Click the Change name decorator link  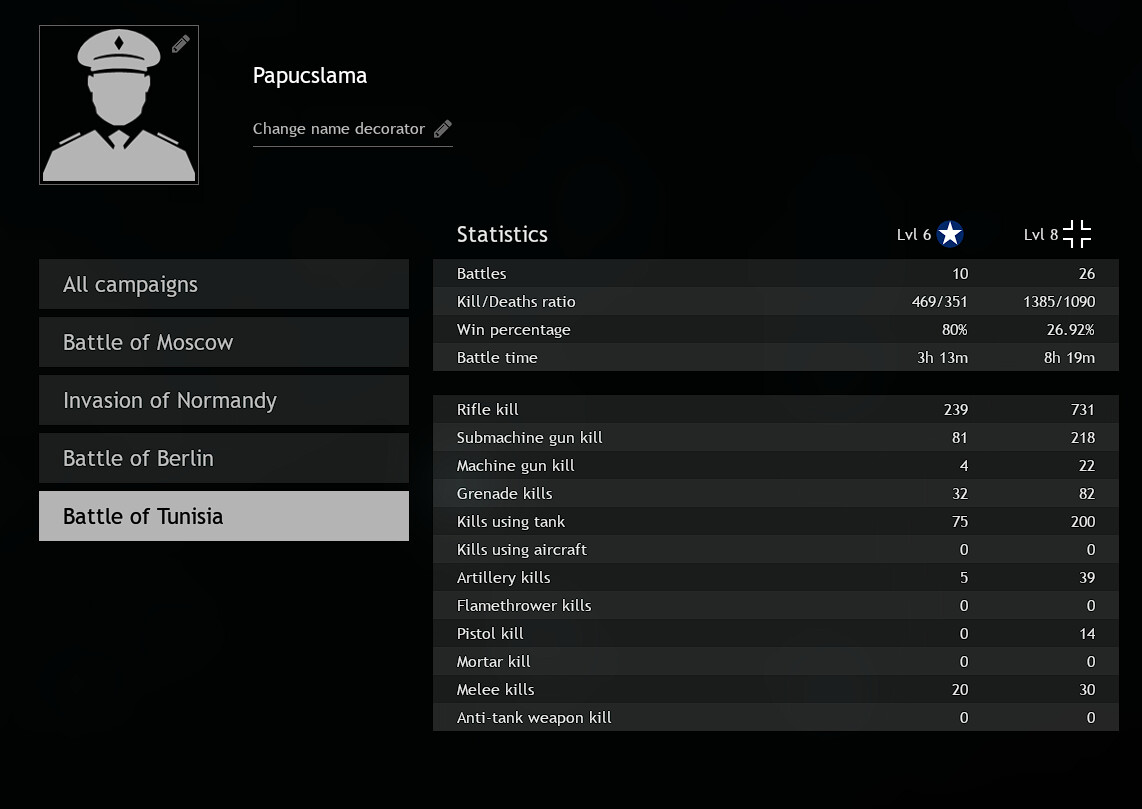point(339,129)
